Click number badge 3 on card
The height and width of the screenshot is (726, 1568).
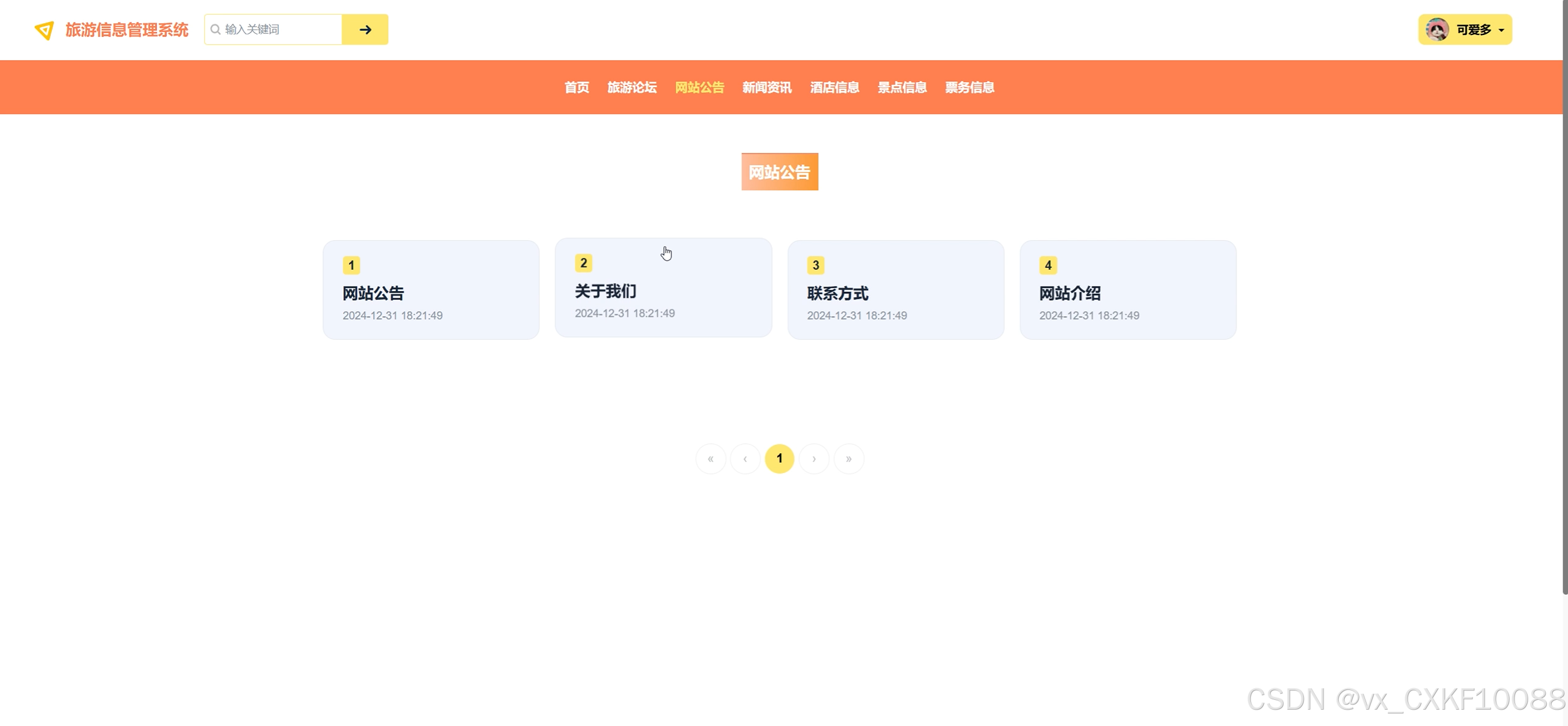pos(815,265)
